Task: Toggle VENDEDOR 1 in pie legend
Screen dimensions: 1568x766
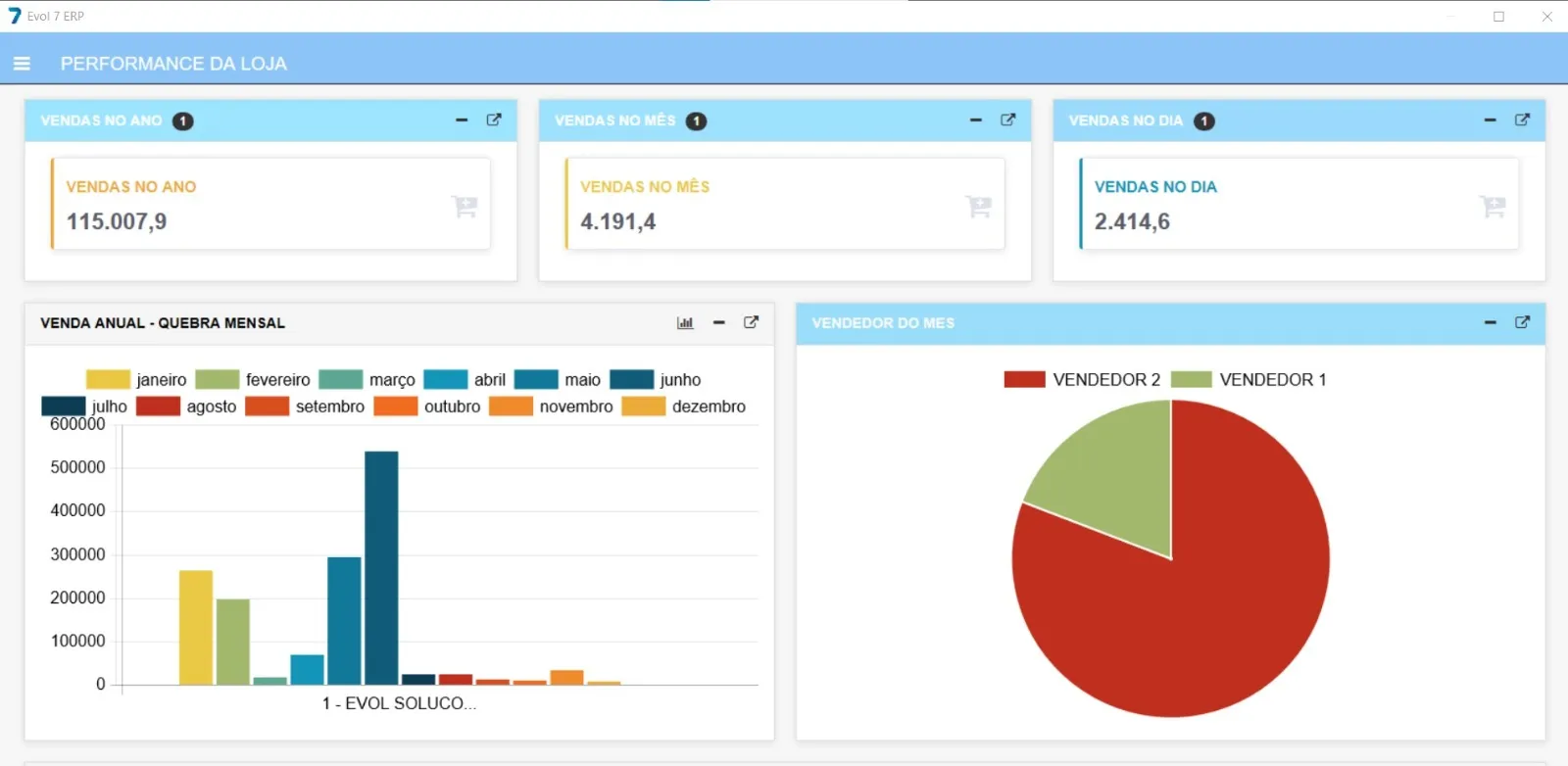Action: click(x=1249, y=380)
